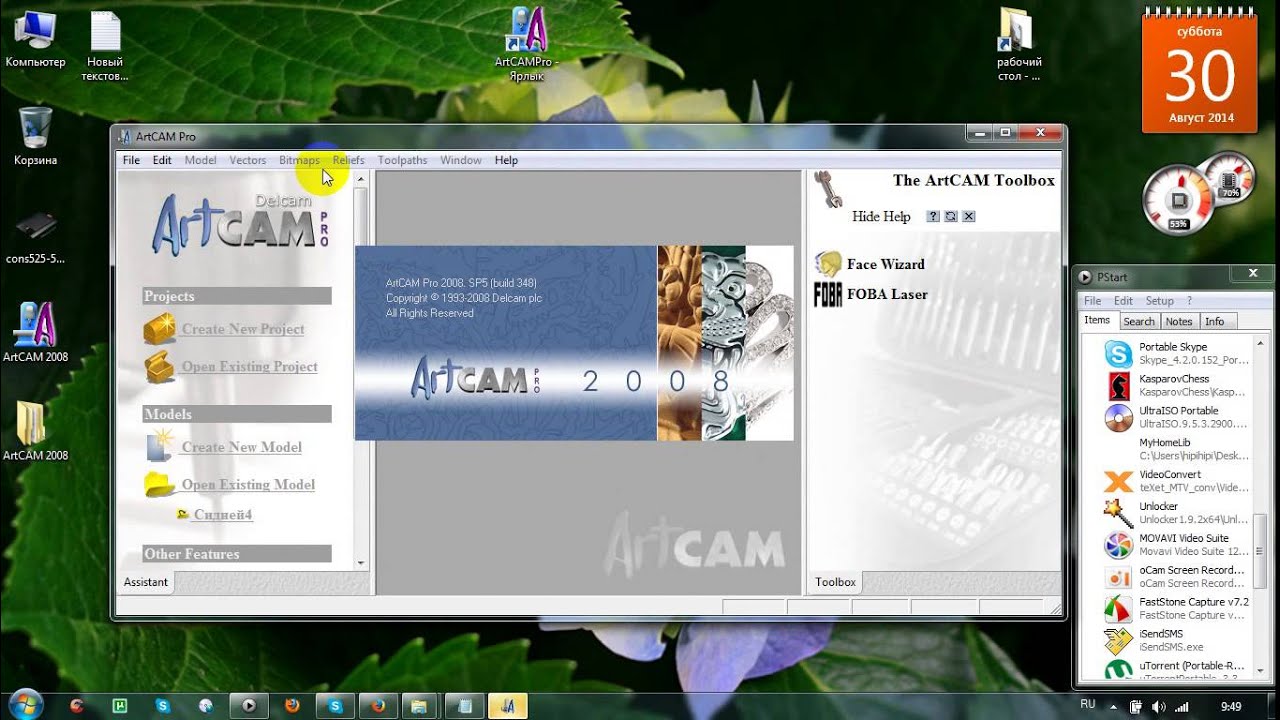Click the oCam Screen Recorder icon

pyautogui.click(x=1118, y=577)
